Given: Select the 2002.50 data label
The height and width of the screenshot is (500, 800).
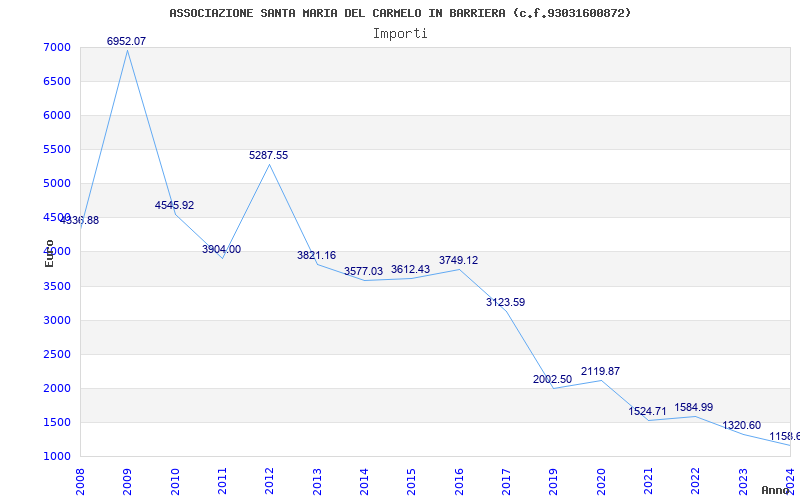Looking at the screenshot, I should click(553, 379).
